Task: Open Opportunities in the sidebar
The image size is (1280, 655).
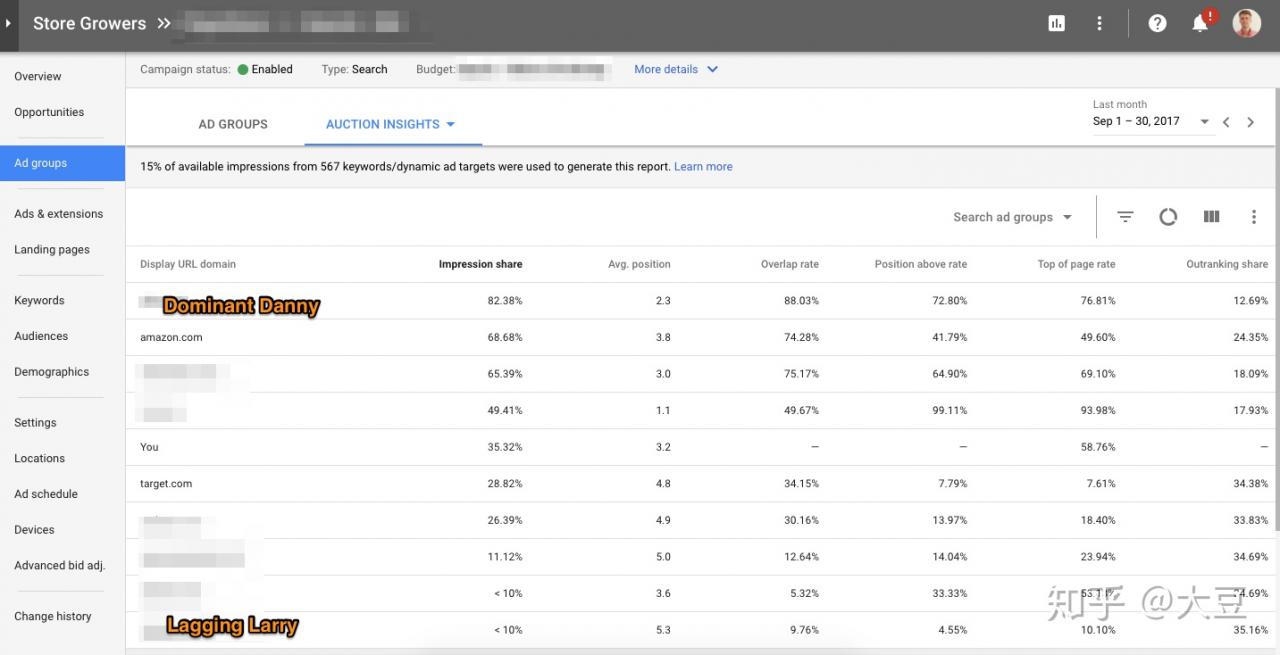Action: coord(49,112)
